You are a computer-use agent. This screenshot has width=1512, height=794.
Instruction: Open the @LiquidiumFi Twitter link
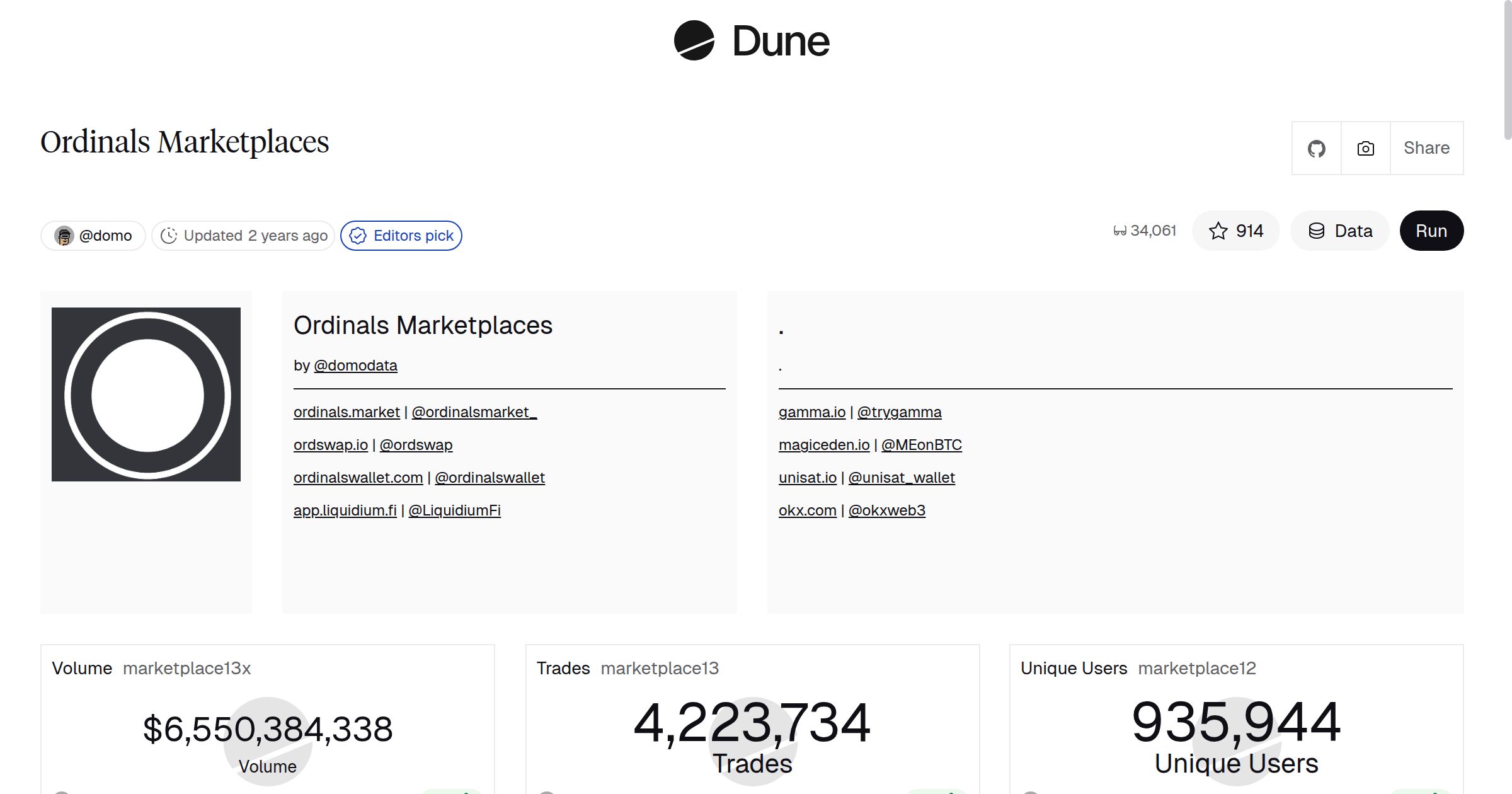[x=454, y=510]
